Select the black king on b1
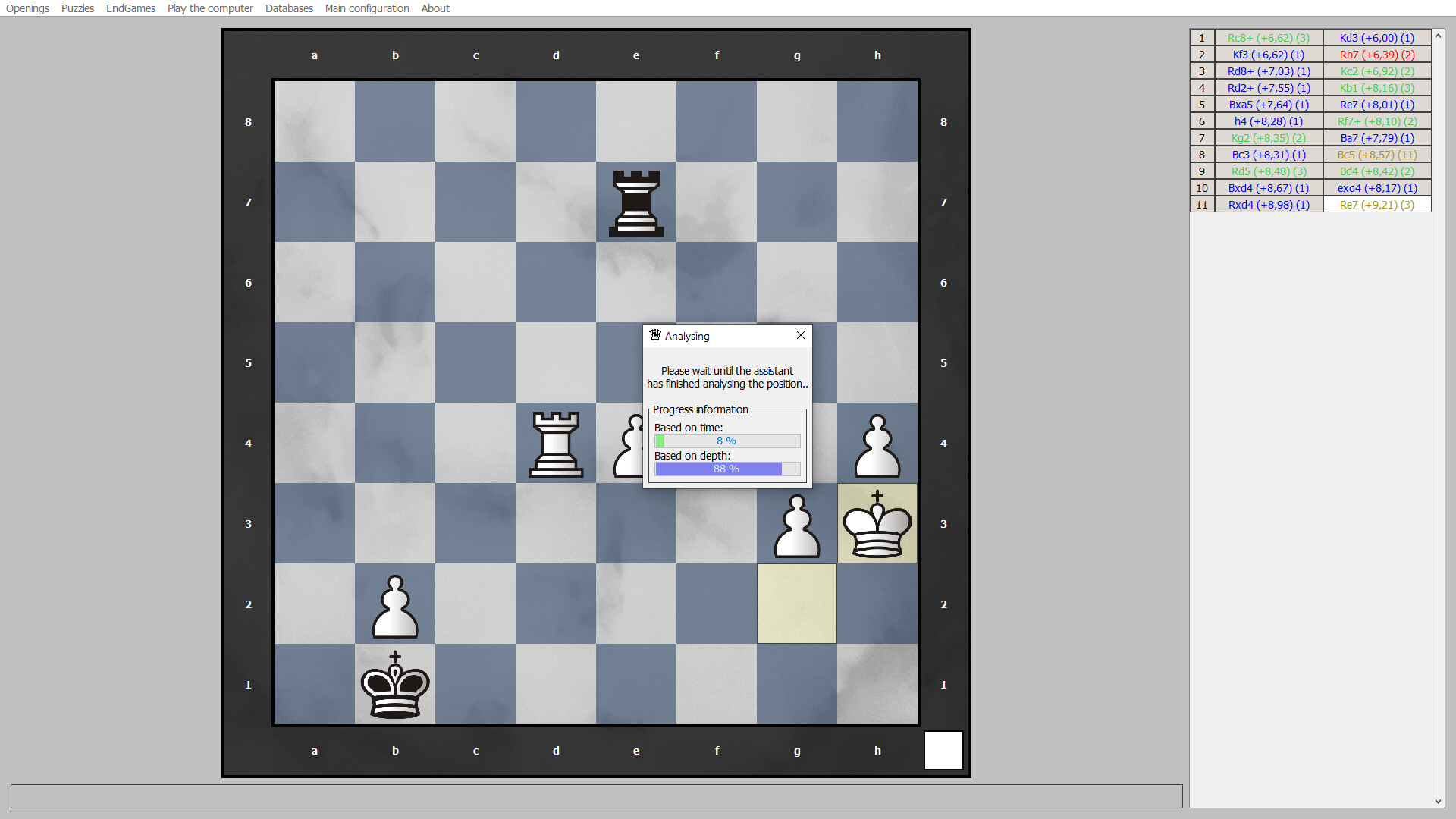Viewport: 1456px width, 819px height. pos(395,685)
